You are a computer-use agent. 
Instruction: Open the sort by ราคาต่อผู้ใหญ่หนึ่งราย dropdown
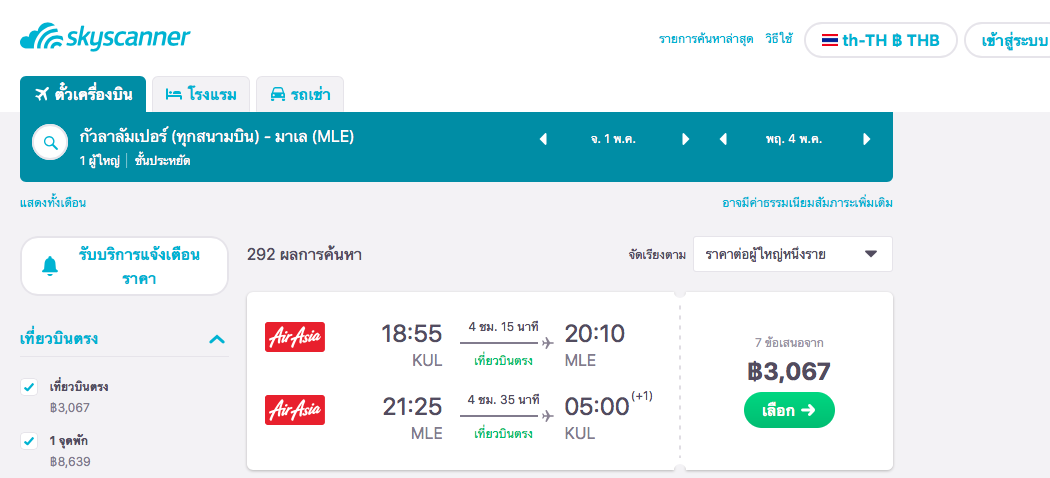coord(792,254)
